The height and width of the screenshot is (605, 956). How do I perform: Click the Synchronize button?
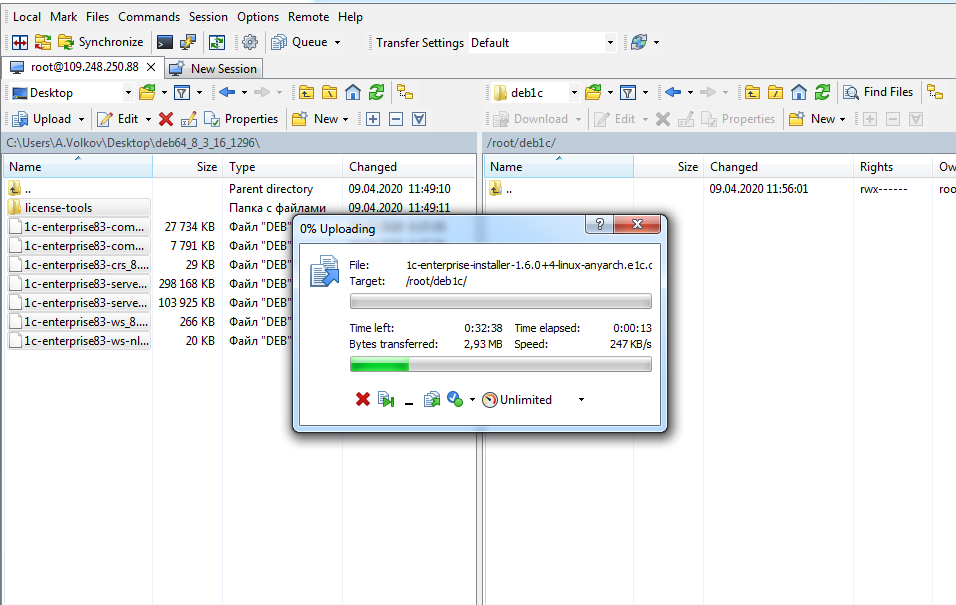click(100, 42)
